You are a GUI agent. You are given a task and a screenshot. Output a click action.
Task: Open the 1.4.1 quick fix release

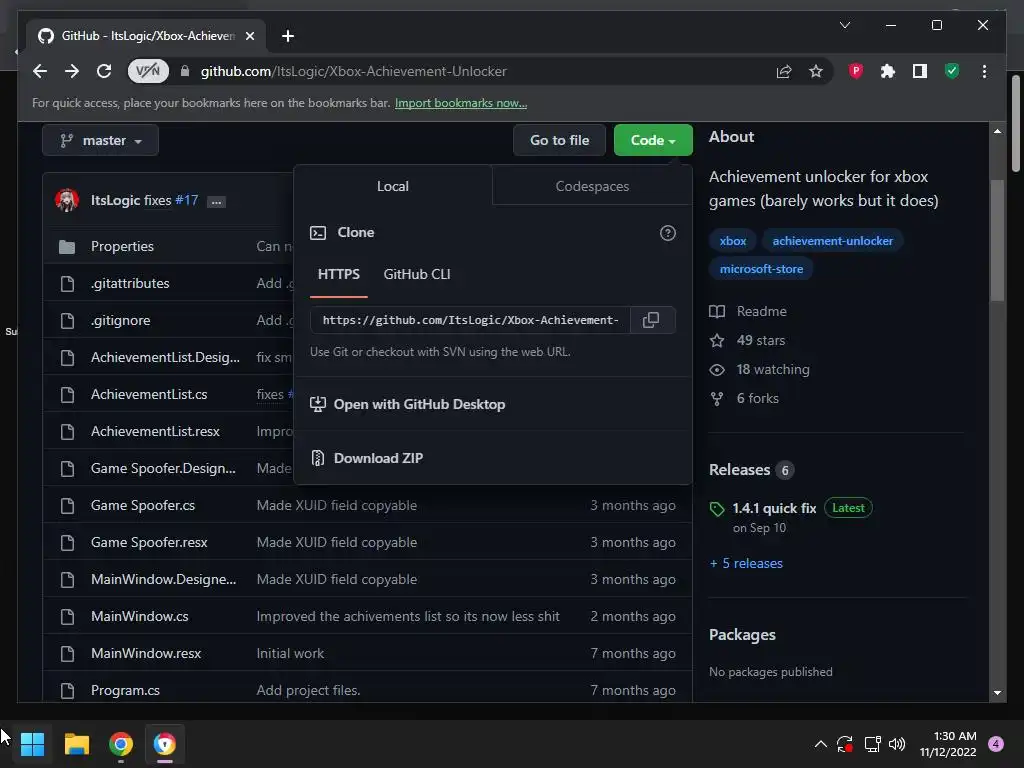[x=774, y=508]
